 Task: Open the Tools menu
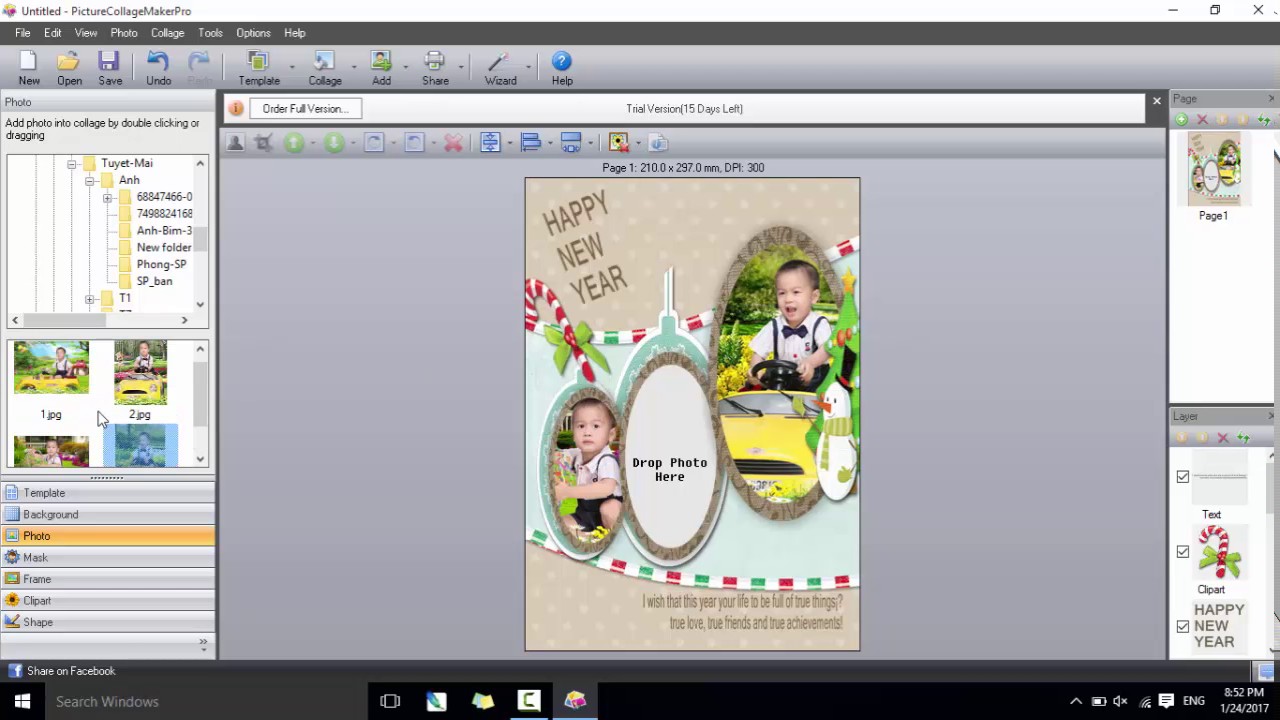coord(210,33)
